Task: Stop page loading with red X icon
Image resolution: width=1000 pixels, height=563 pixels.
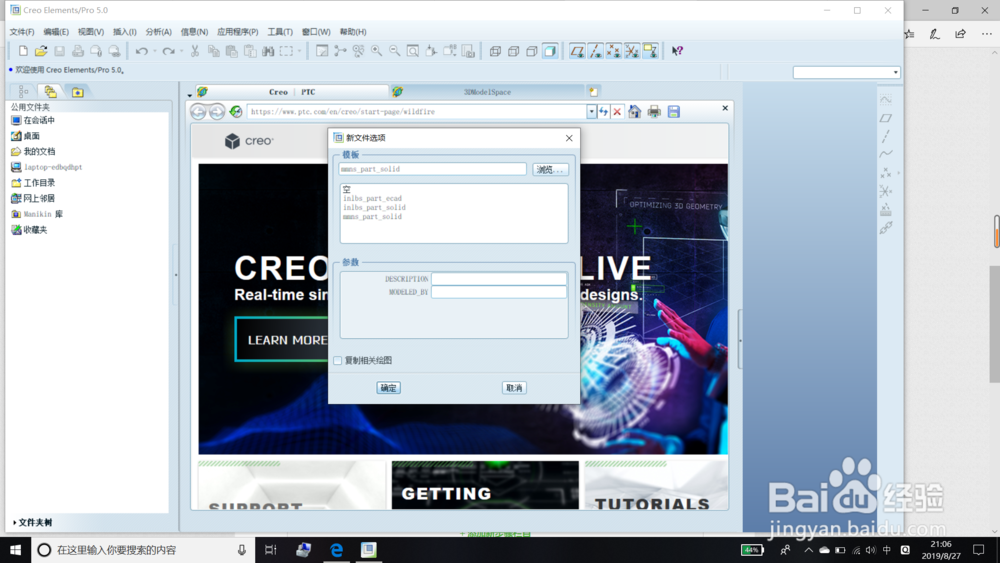Action: [x=617, y=112]
